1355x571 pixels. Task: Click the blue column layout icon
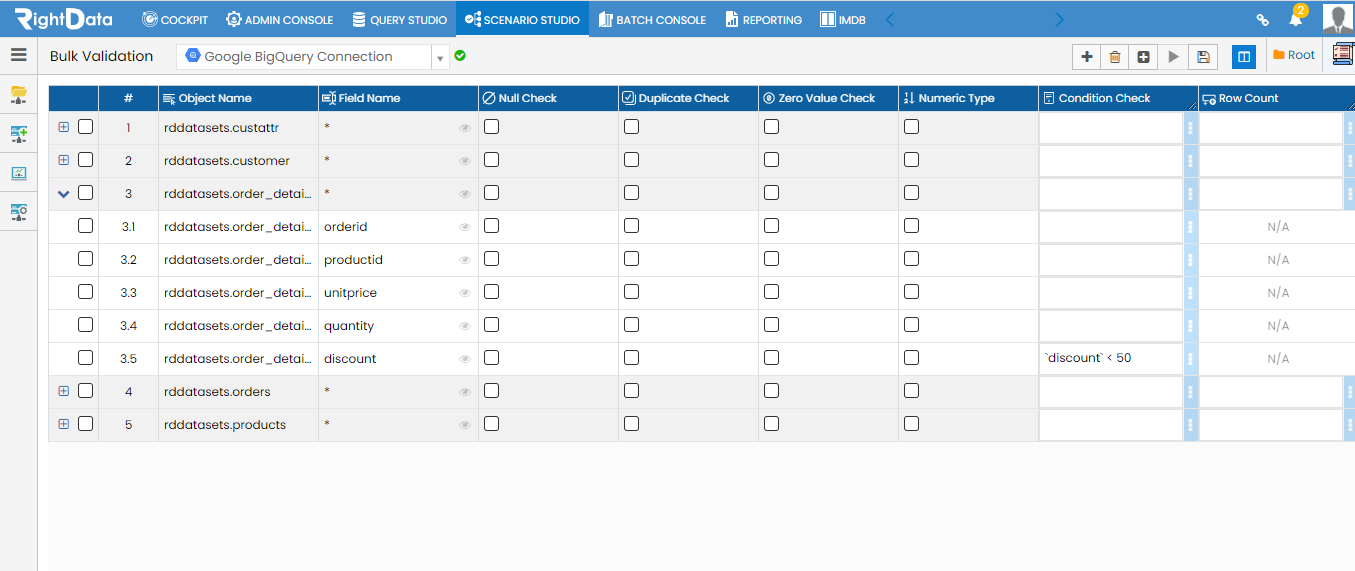pos(1244,57)
